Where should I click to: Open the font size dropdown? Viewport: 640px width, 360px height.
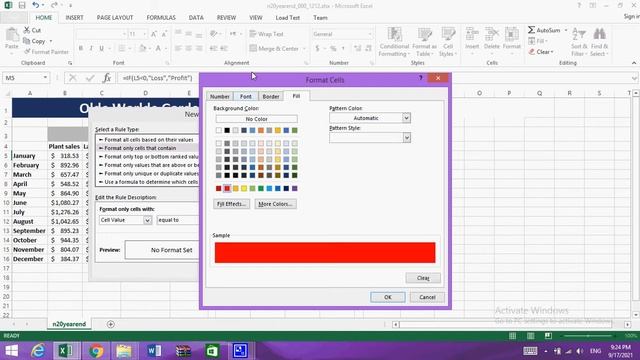(144, 34)
